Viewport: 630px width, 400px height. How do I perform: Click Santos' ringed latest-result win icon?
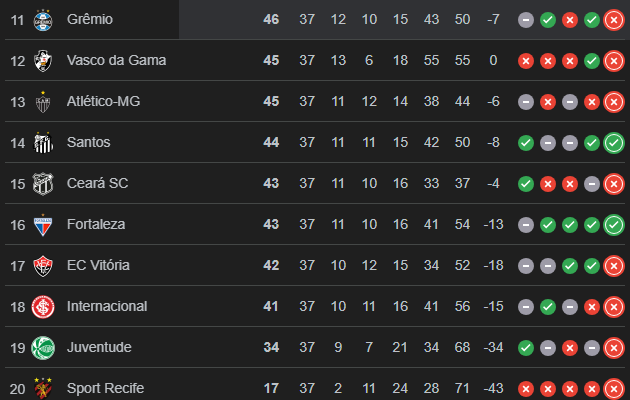click(614, 142)
